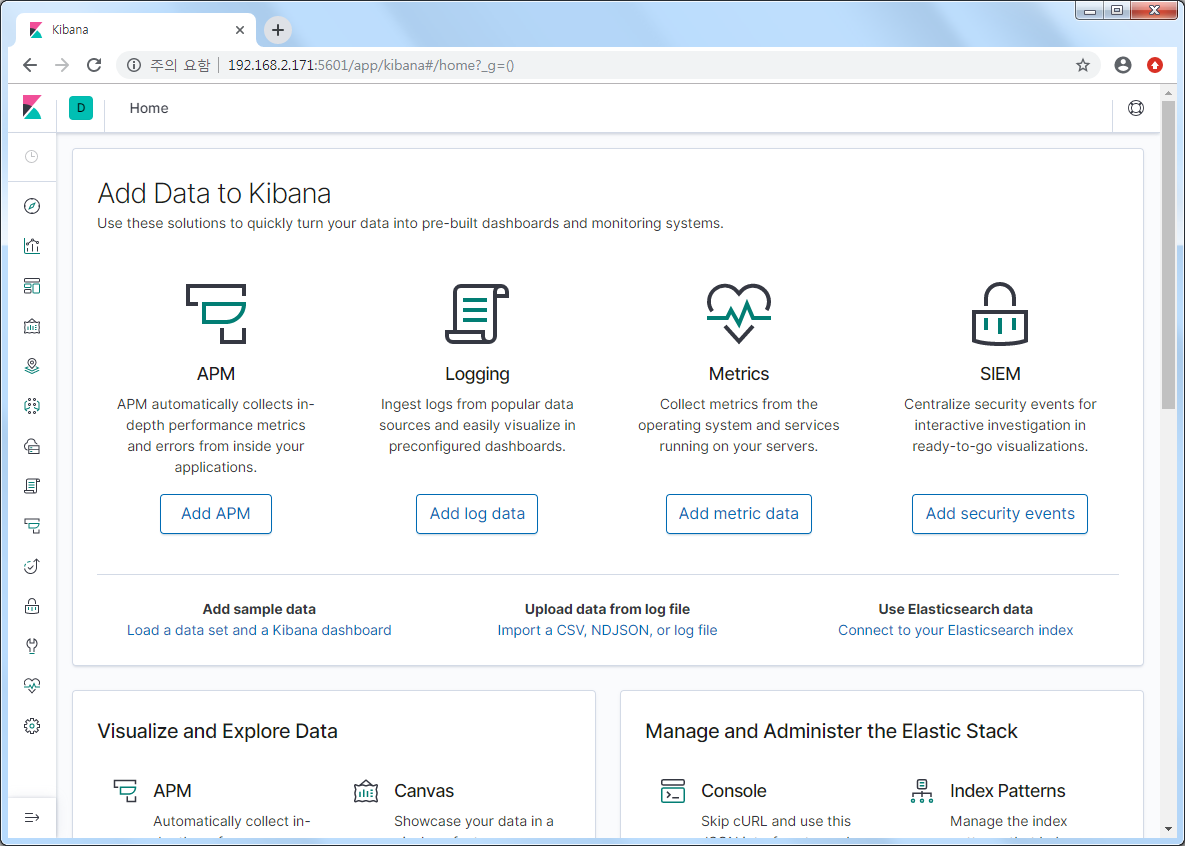This screenshot has height=846, width=1185.
Task: Open the Chrome profile account icon
Action: coord(1123,65)
